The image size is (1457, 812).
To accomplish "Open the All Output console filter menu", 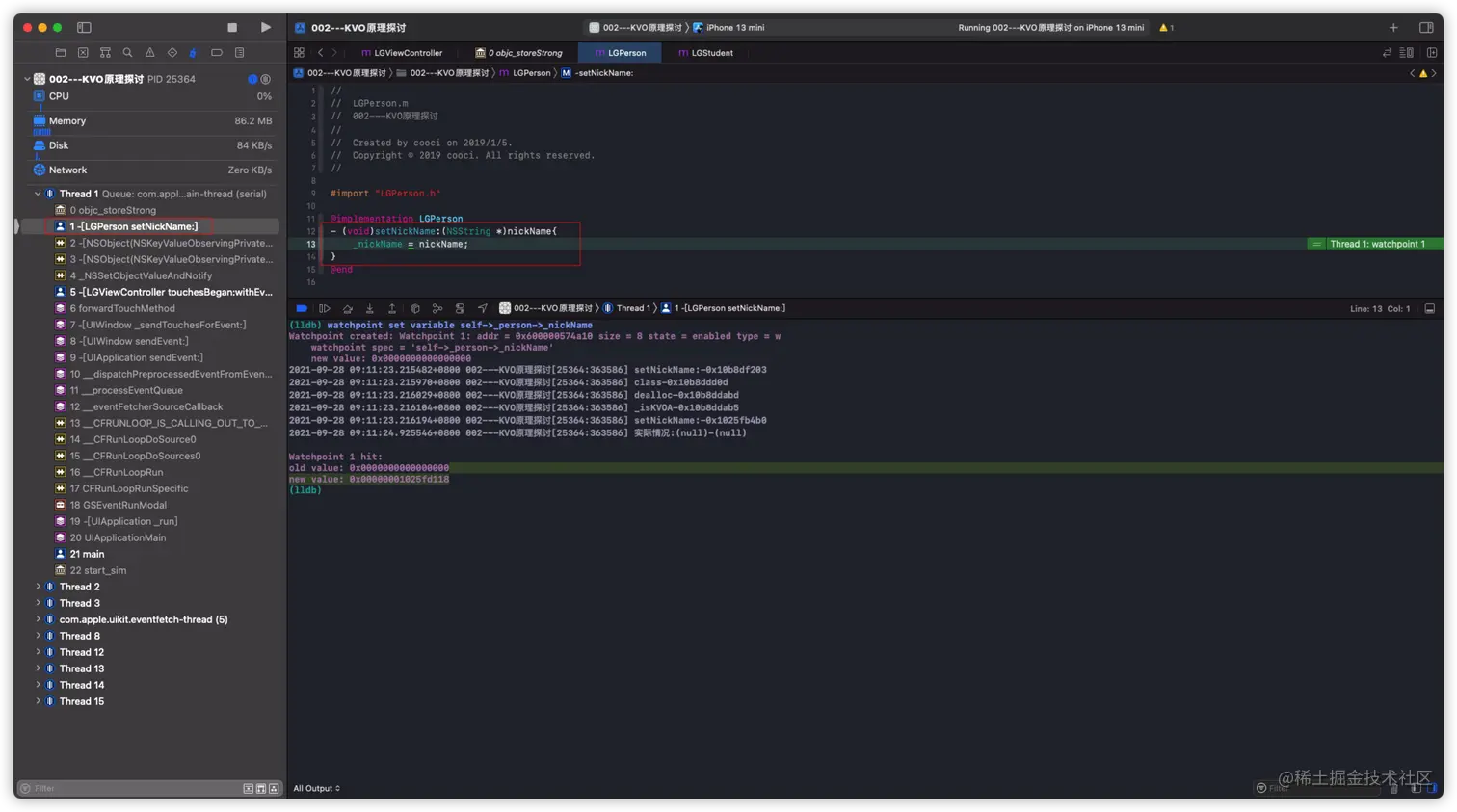I will tap(316, 789).
